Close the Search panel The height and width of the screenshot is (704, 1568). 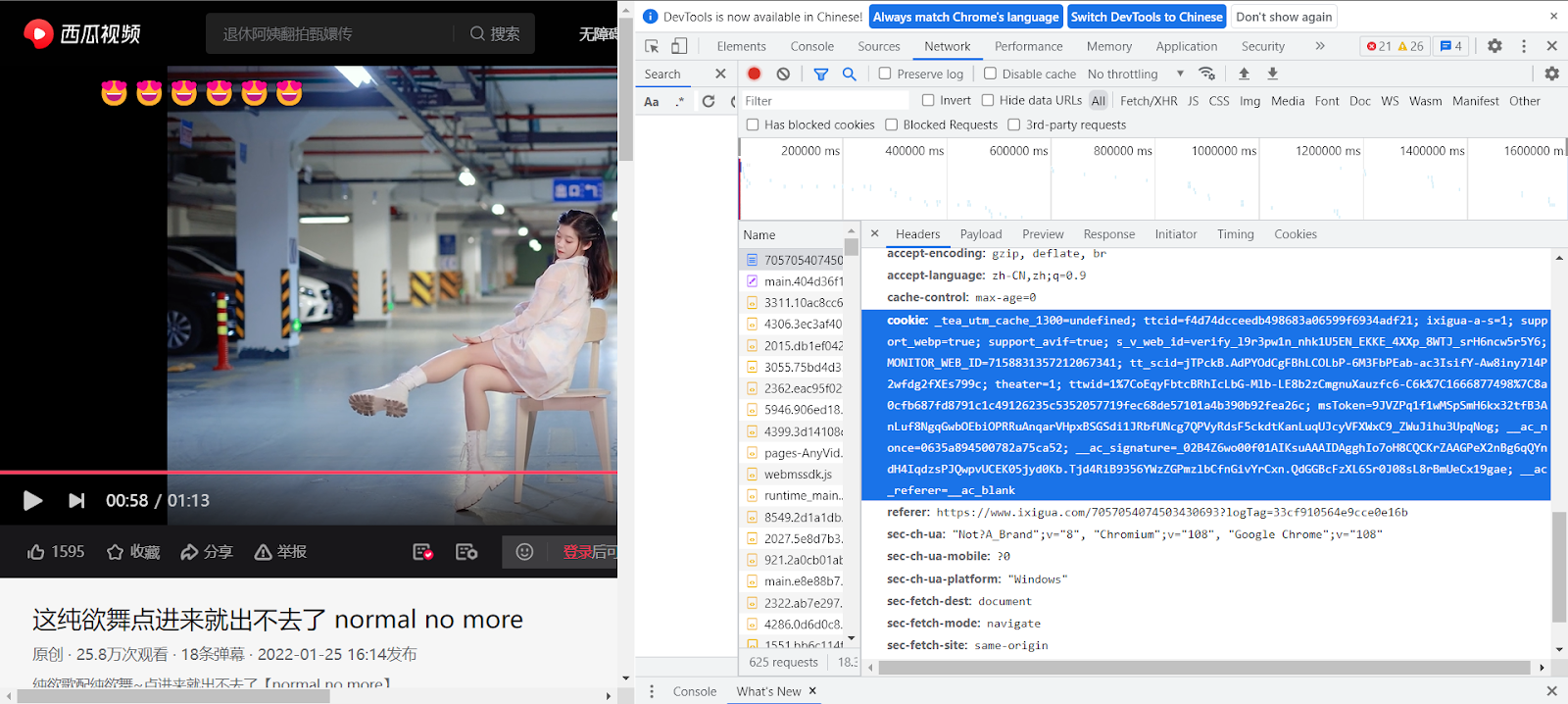(720, 74)
